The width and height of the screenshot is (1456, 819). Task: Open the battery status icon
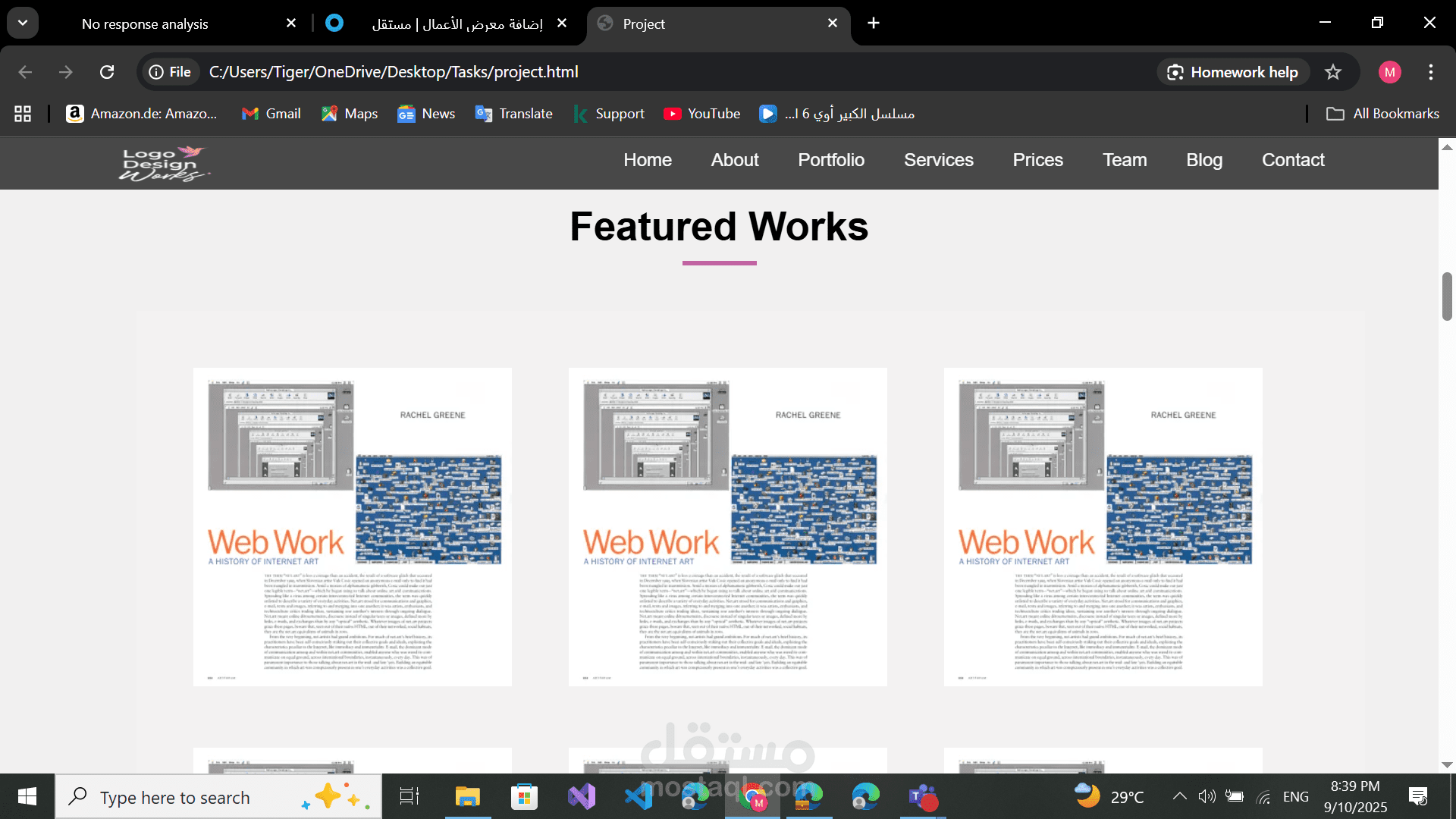[1235, 796]
